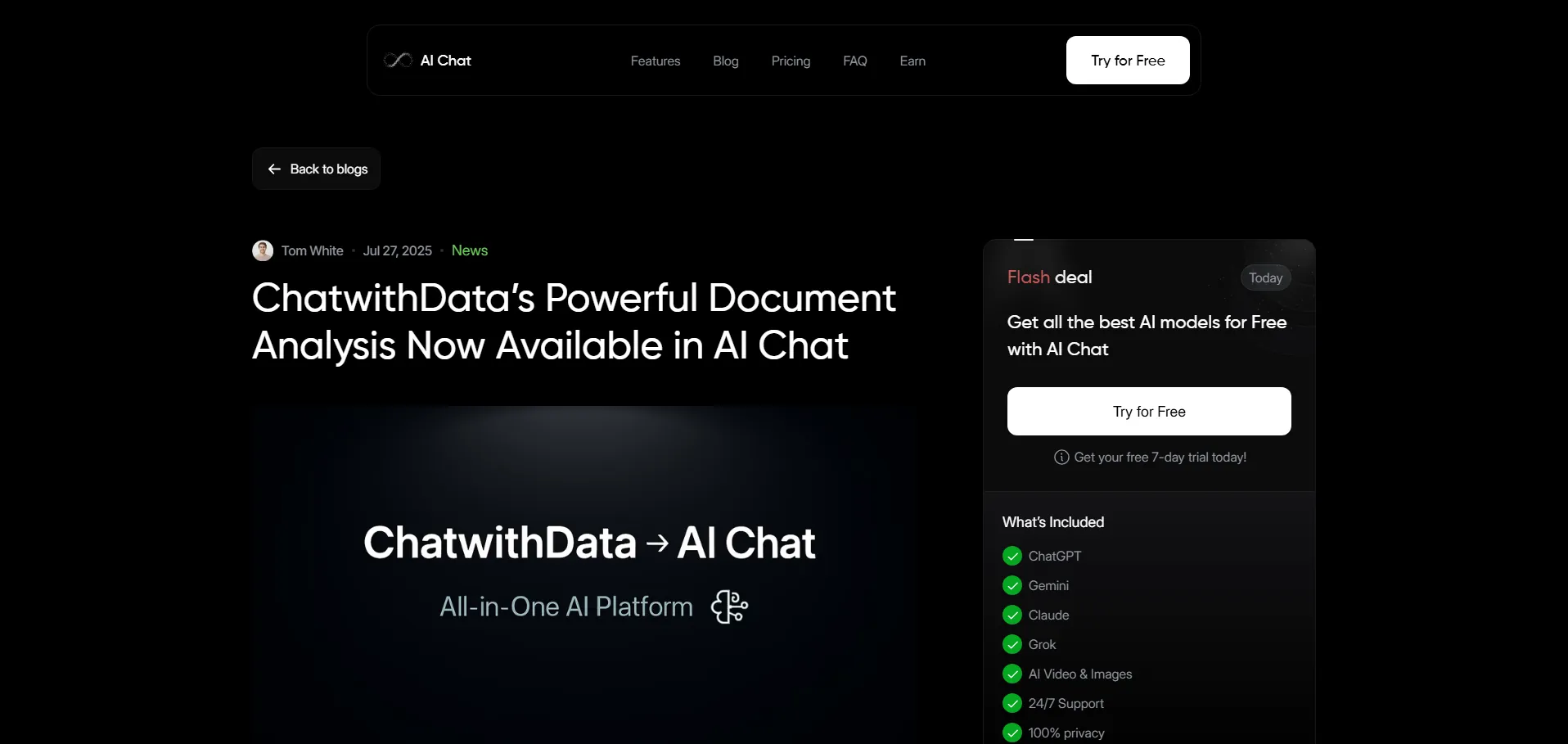Click the ChatwithData to AI Chat banner image

tap(589, 573)
